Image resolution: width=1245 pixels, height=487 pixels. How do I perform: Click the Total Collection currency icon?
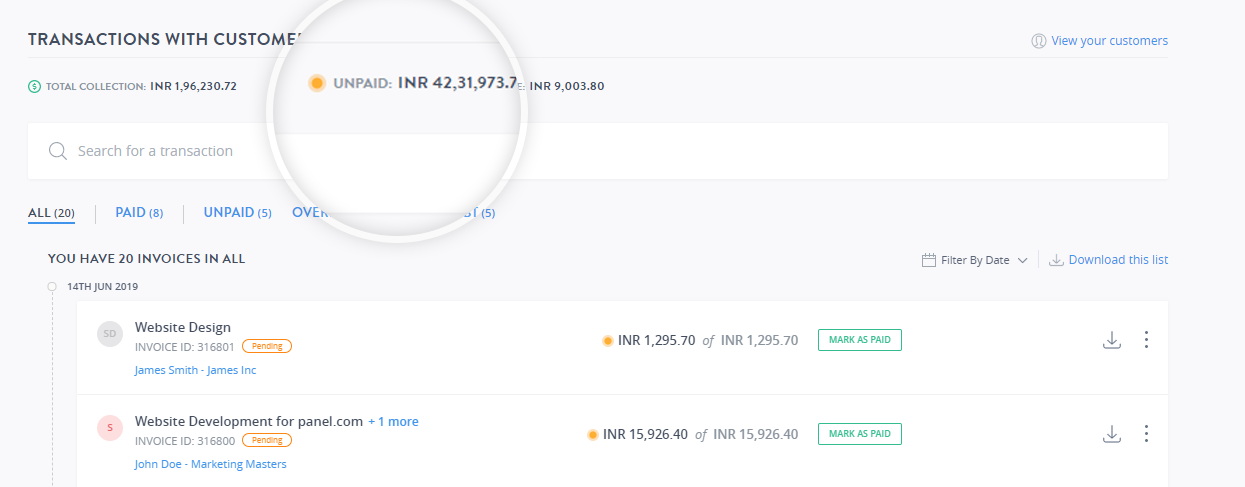click(35, 87)
